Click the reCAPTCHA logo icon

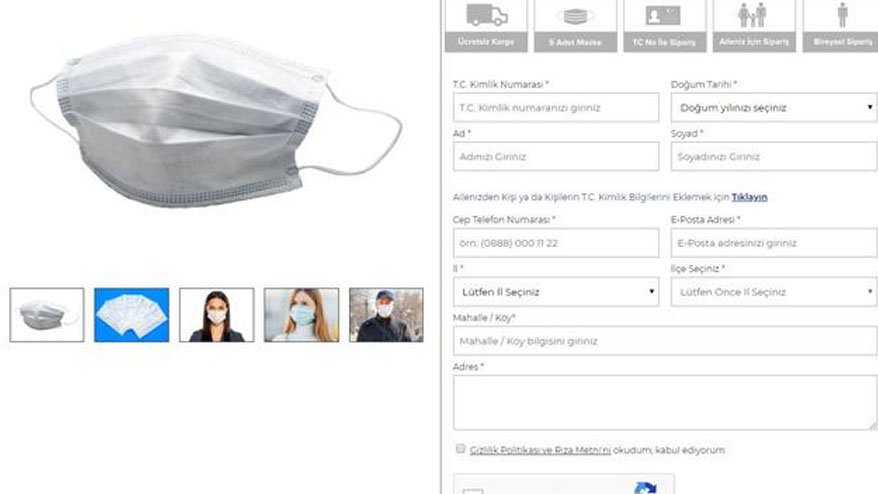pyautogui.click(x=645, y=488)
